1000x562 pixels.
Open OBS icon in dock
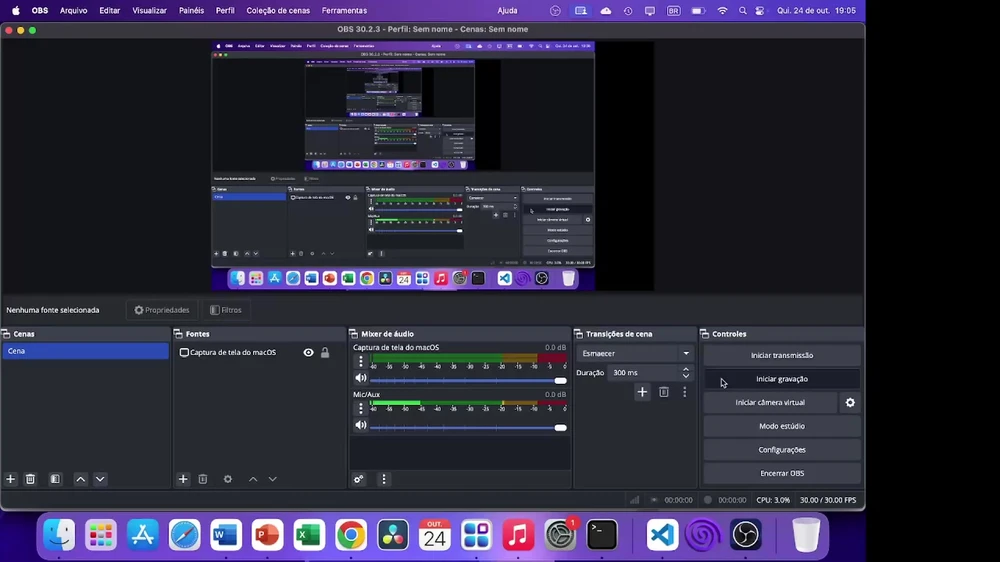coord(746,535)
